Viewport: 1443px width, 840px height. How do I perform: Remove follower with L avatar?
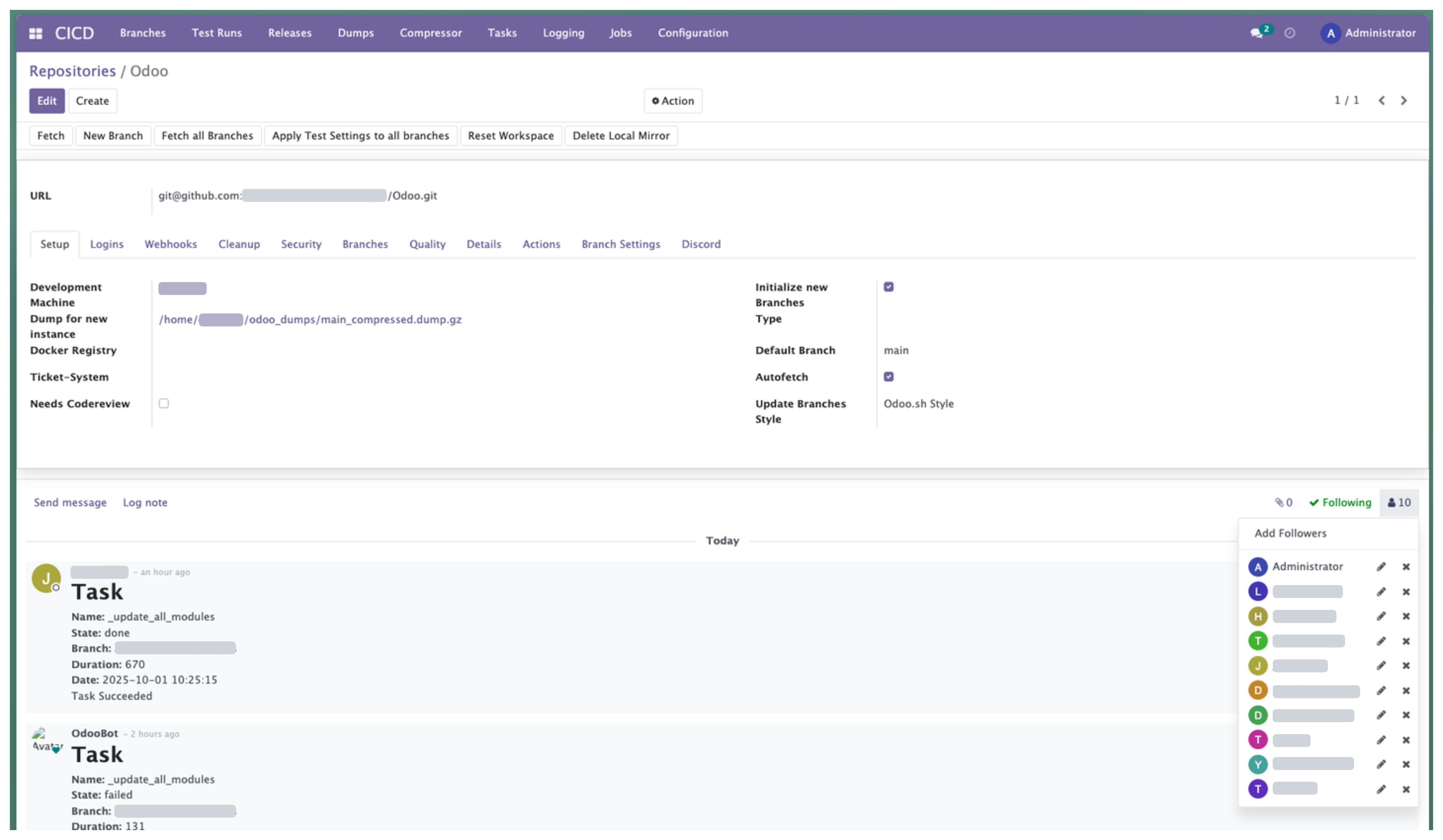click(1406, 592)
